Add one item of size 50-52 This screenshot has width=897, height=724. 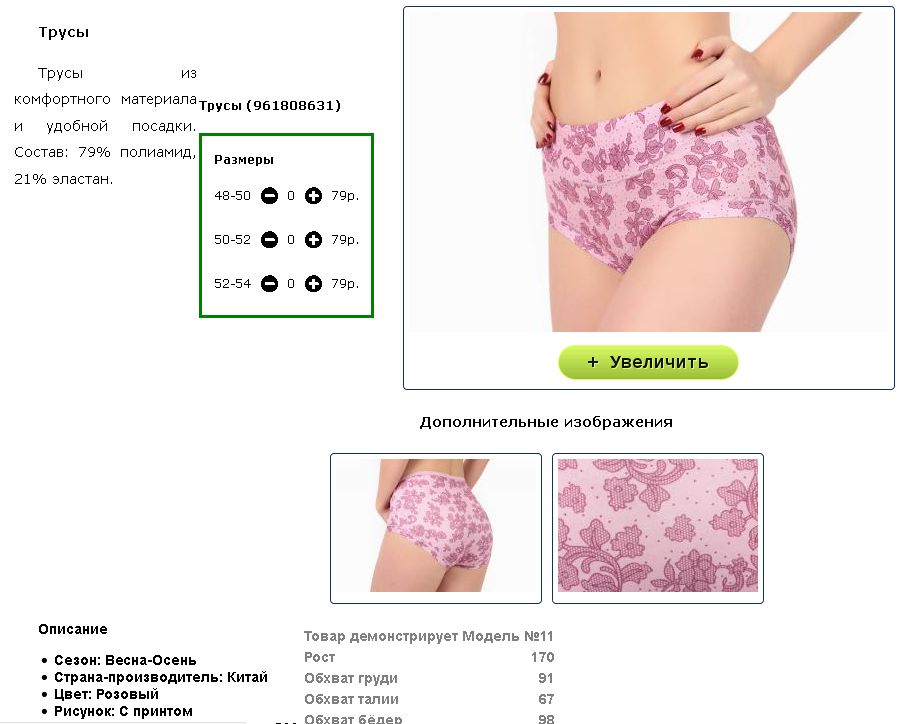click(x=313, y=240)
